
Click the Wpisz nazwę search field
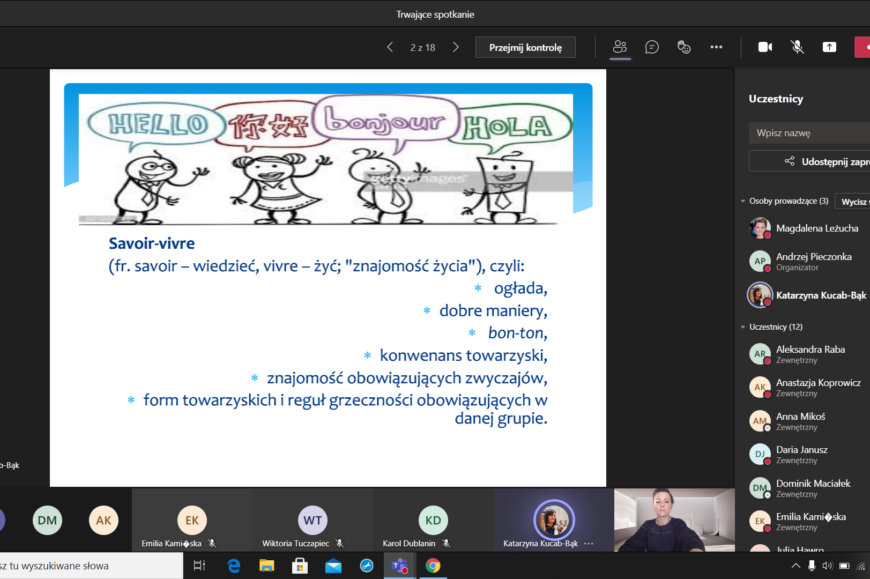point(810,133)
